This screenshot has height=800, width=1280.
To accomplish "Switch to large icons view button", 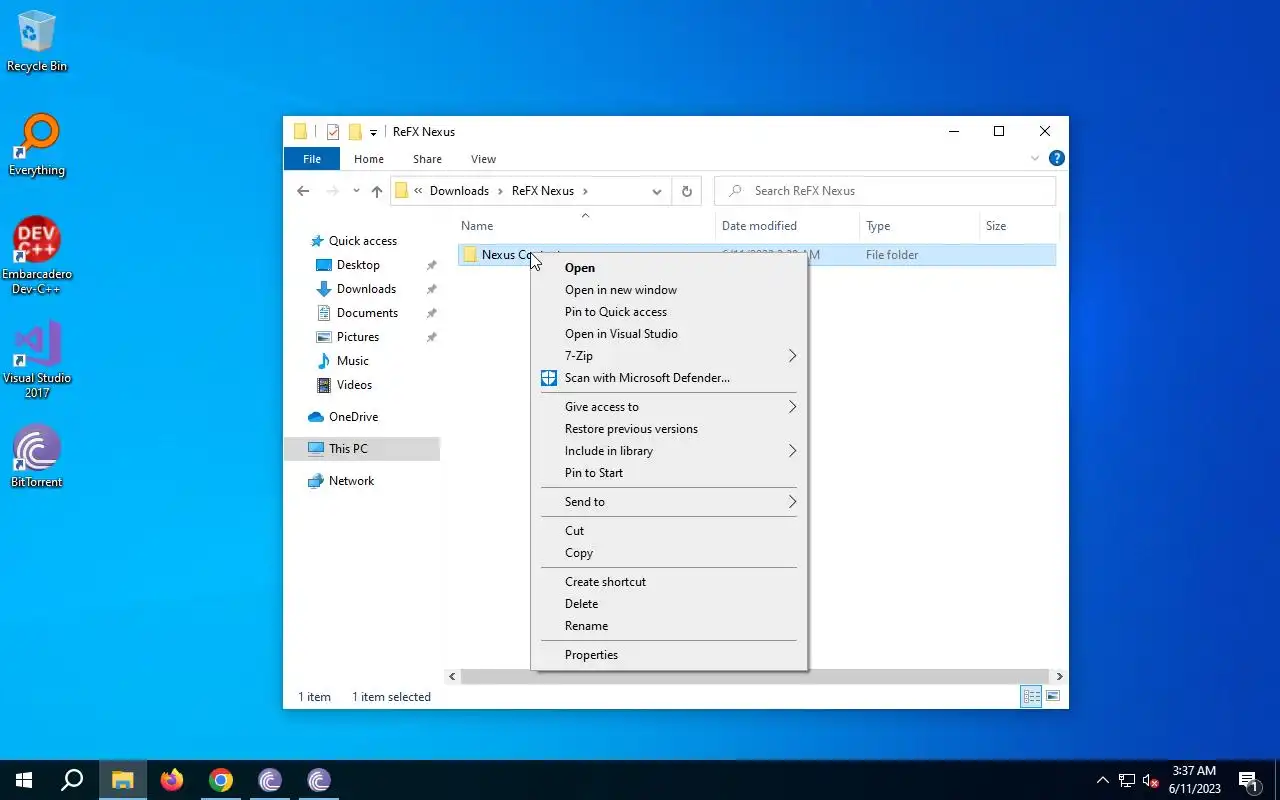I will (1052, 697).
